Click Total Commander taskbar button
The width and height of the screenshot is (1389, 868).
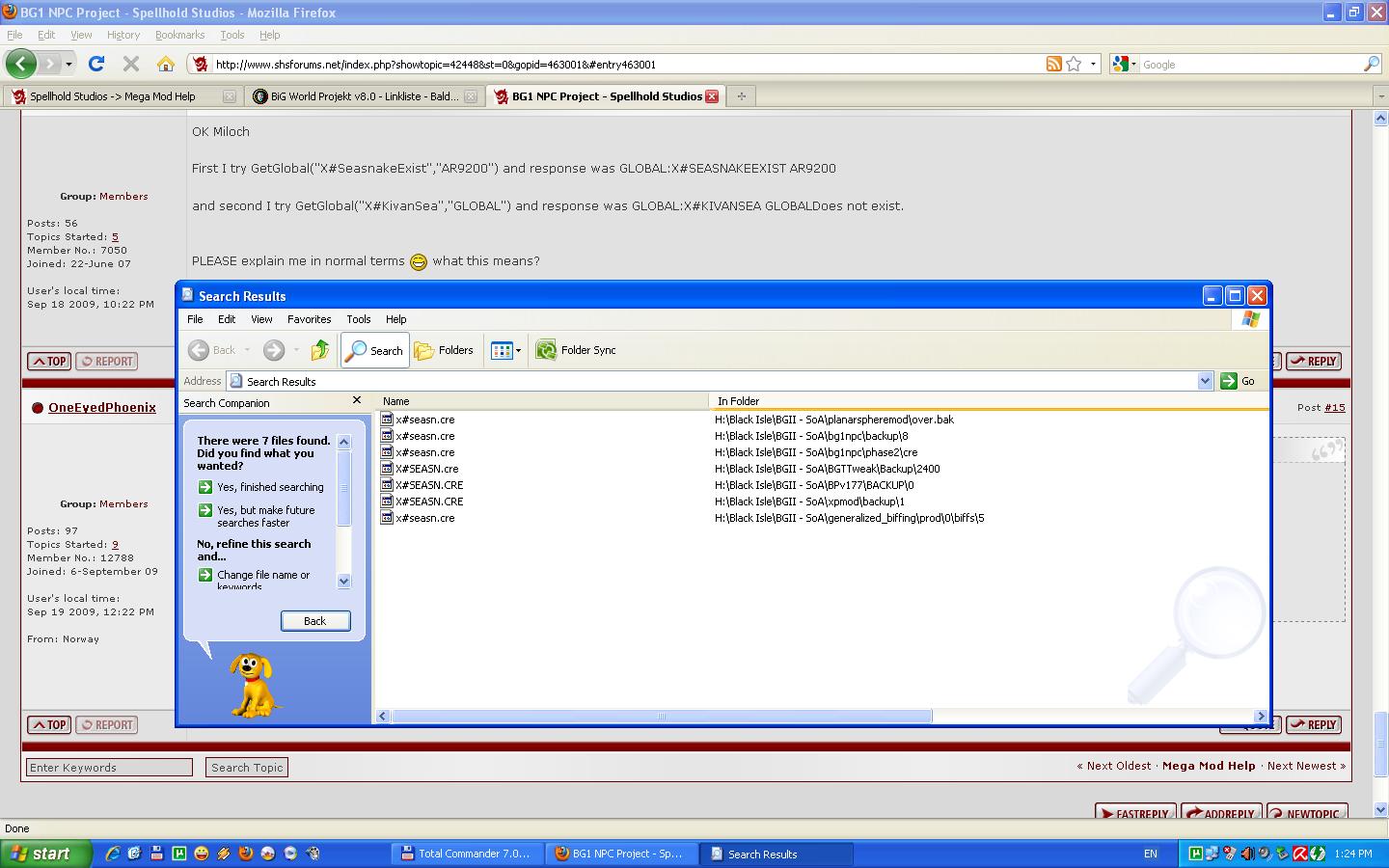[x=466, y=854]
